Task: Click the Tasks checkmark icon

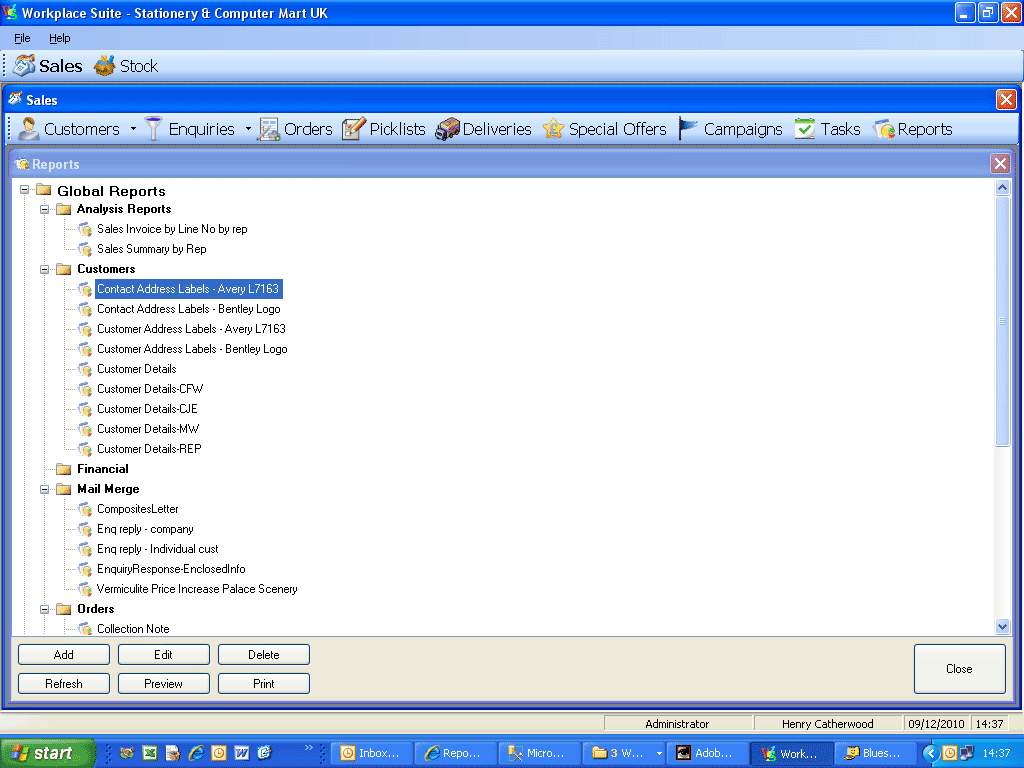Action: point(805,129)
